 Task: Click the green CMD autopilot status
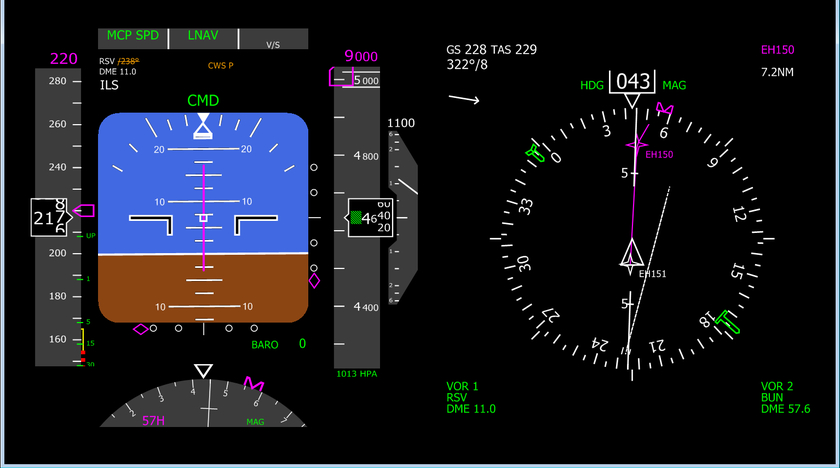203,101
